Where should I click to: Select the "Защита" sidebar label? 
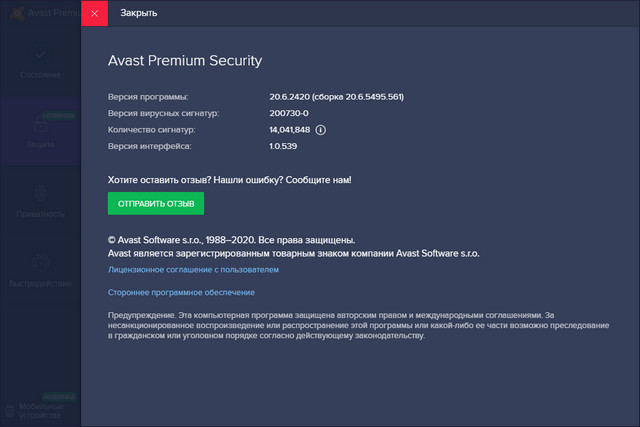click(40, 145)
